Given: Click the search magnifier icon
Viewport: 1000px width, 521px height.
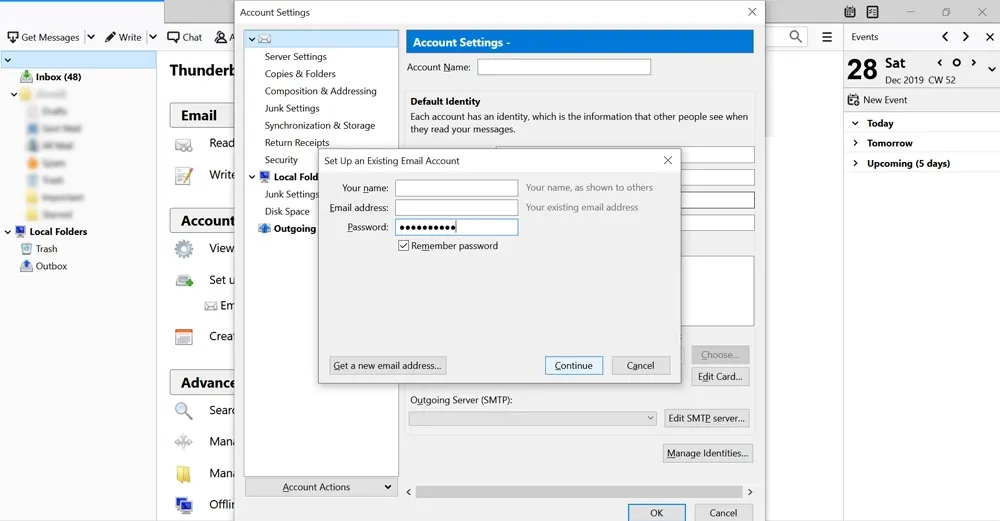Looking at the screenshot, I should pyautogui.click(x=795, y=37).
